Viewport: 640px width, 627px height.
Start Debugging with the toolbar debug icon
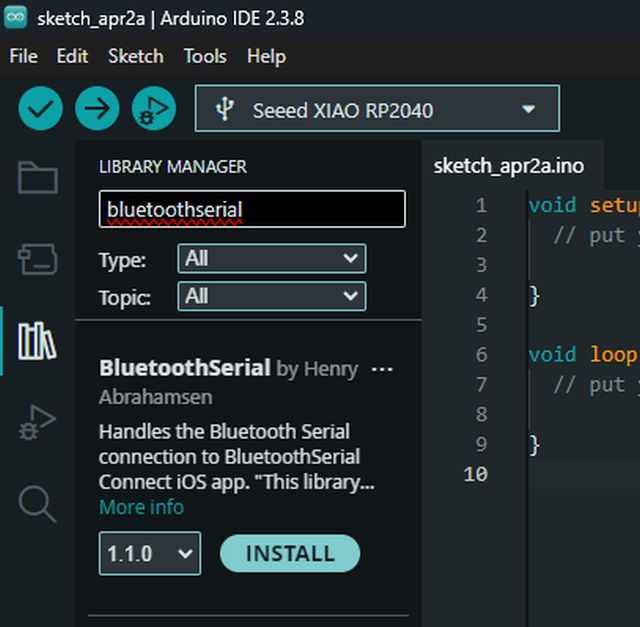tap(153, 109)
